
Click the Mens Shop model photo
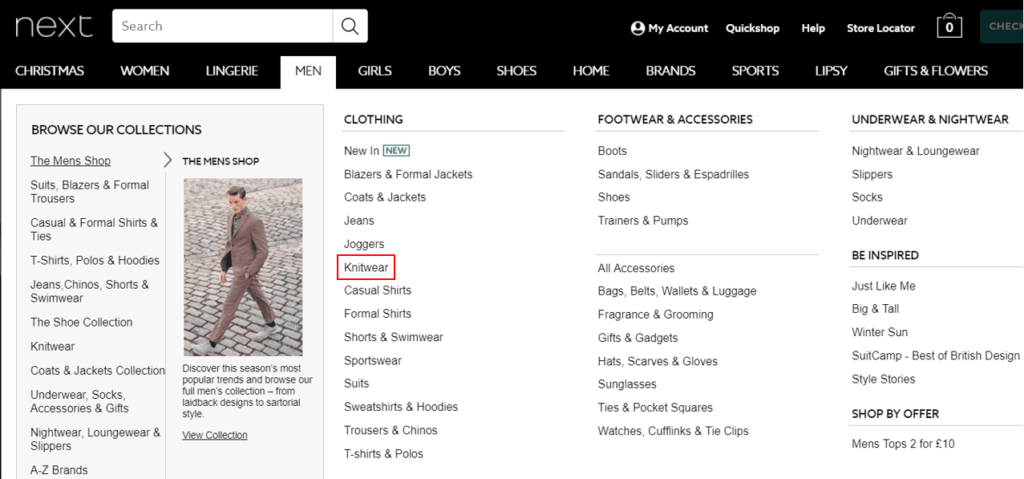(243, 267)
